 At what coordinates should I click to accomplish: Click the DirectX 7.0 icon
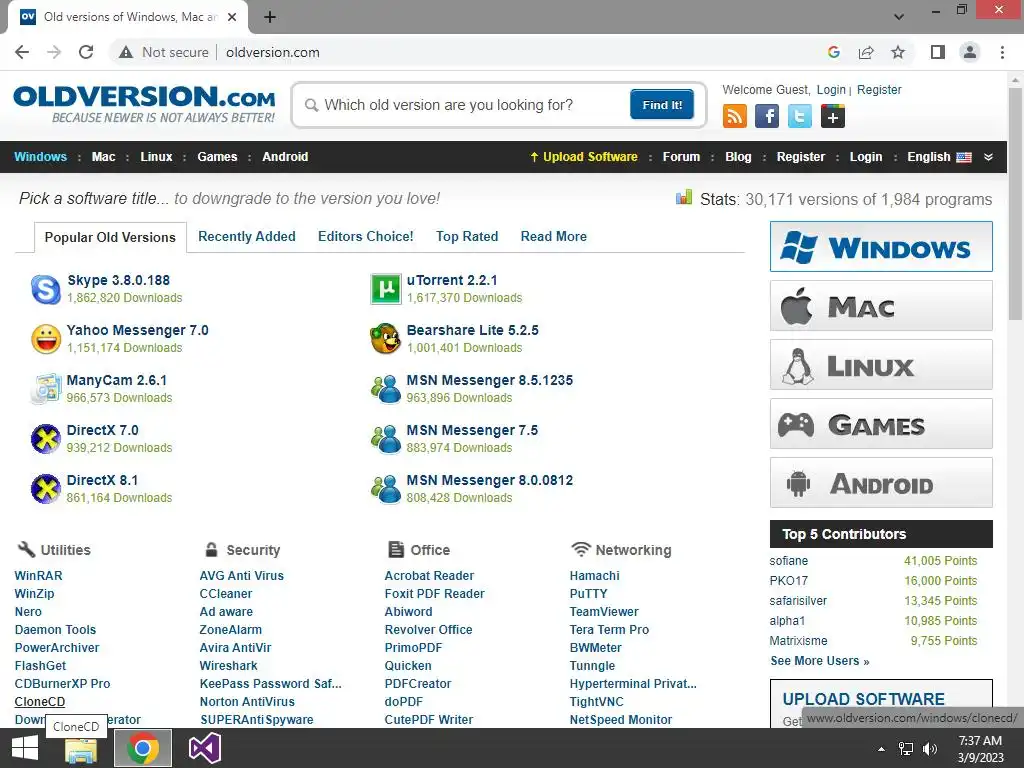click(46, 439)
